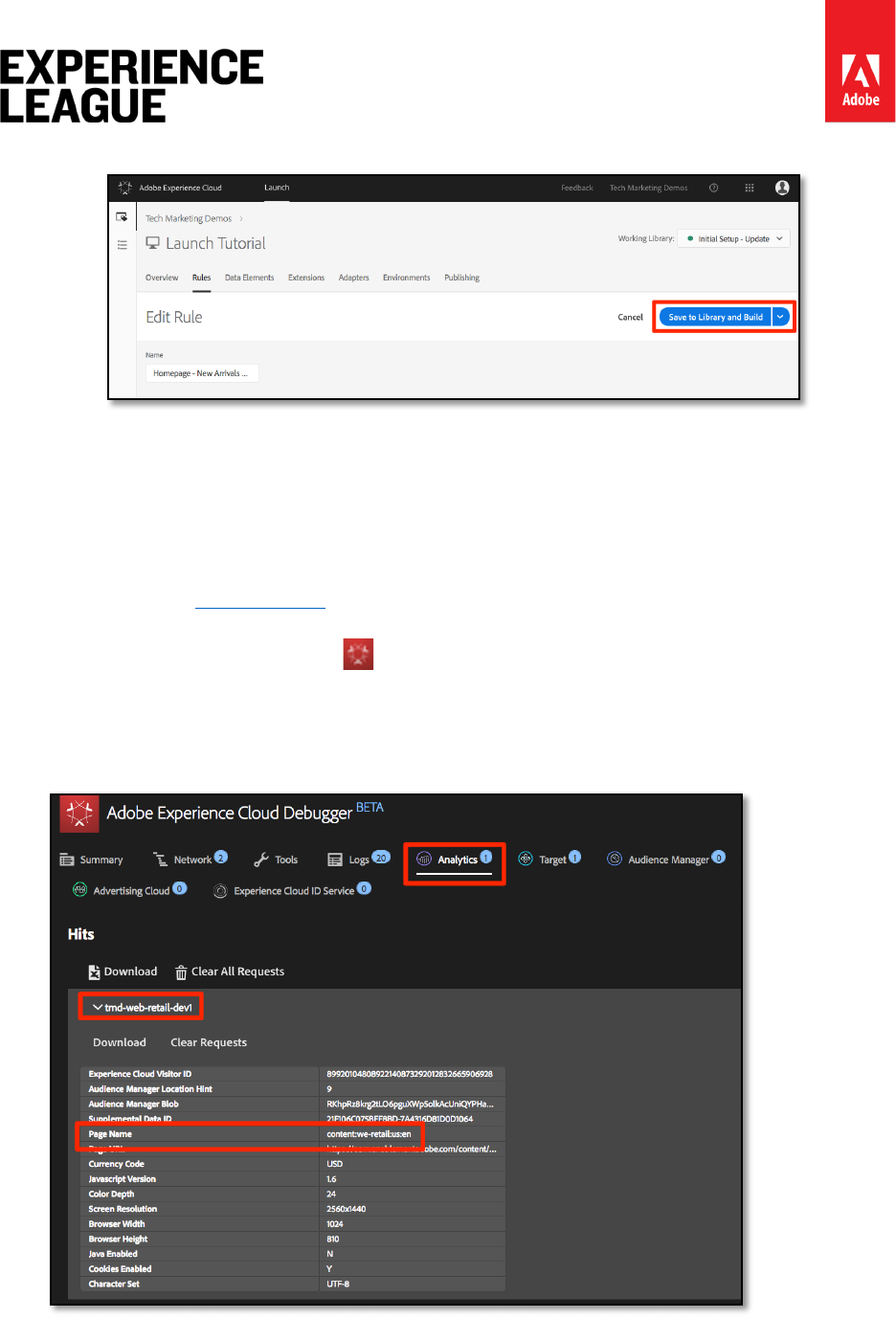
Task: Click the chevron after Tech Marketing Demos breadcrumb
Action: [x=240, y=219]
